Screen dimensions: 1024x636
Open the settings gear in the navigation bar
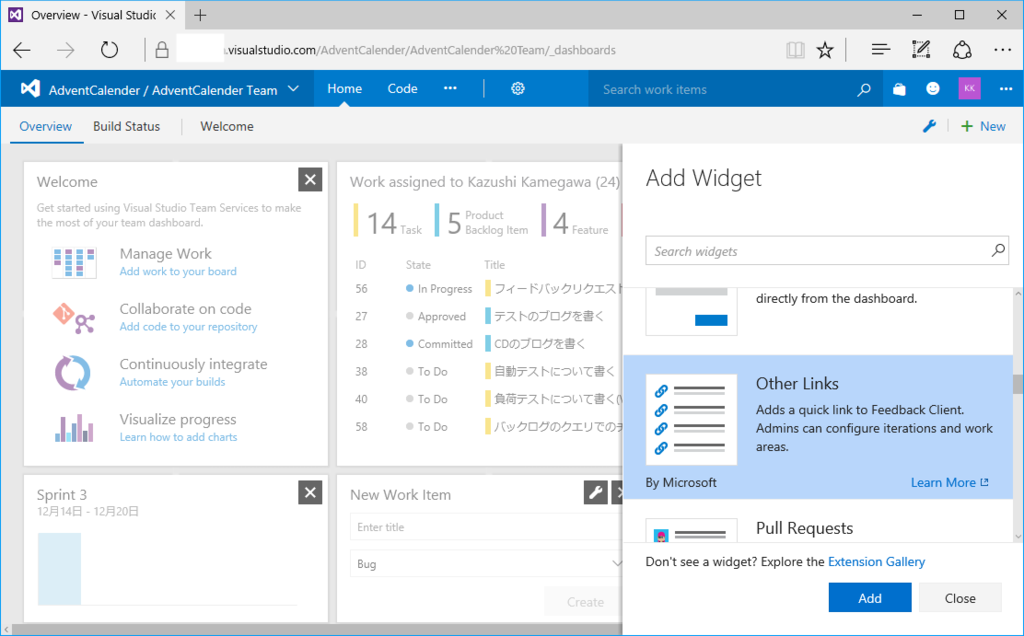pos(518,89)
